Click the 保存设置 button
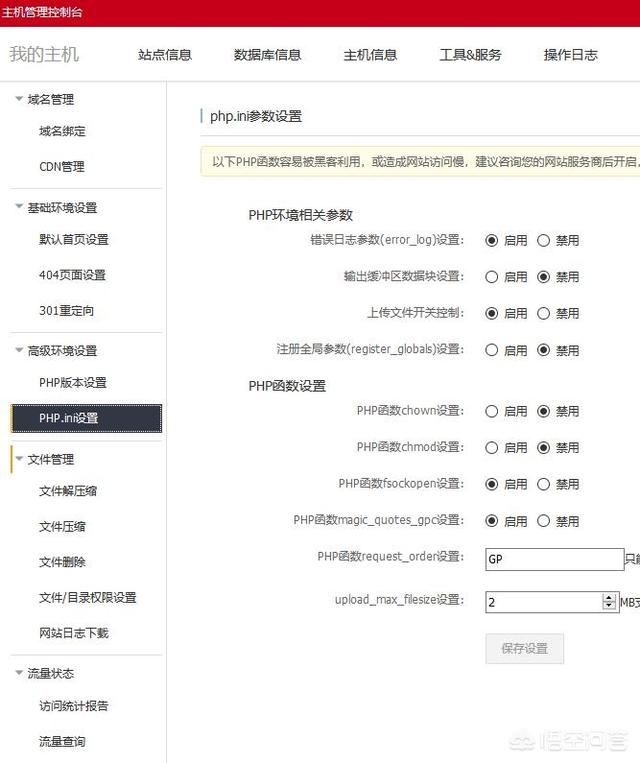 [x=524, y=648]
